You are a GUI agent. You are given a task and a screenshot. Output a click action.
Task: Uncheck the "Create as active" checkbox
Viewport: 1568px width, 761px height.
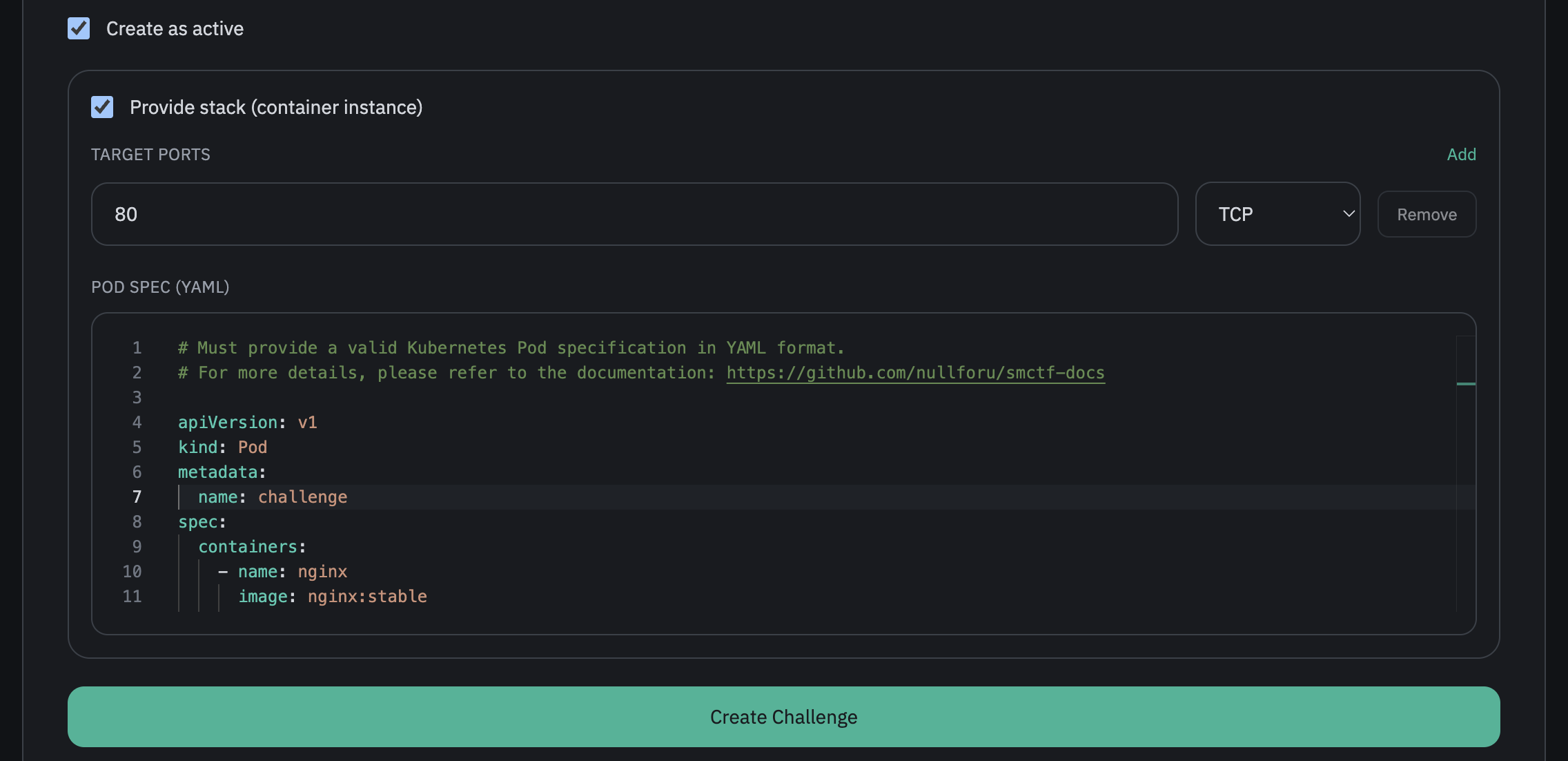pyautogui.click(x=79, y=28)
